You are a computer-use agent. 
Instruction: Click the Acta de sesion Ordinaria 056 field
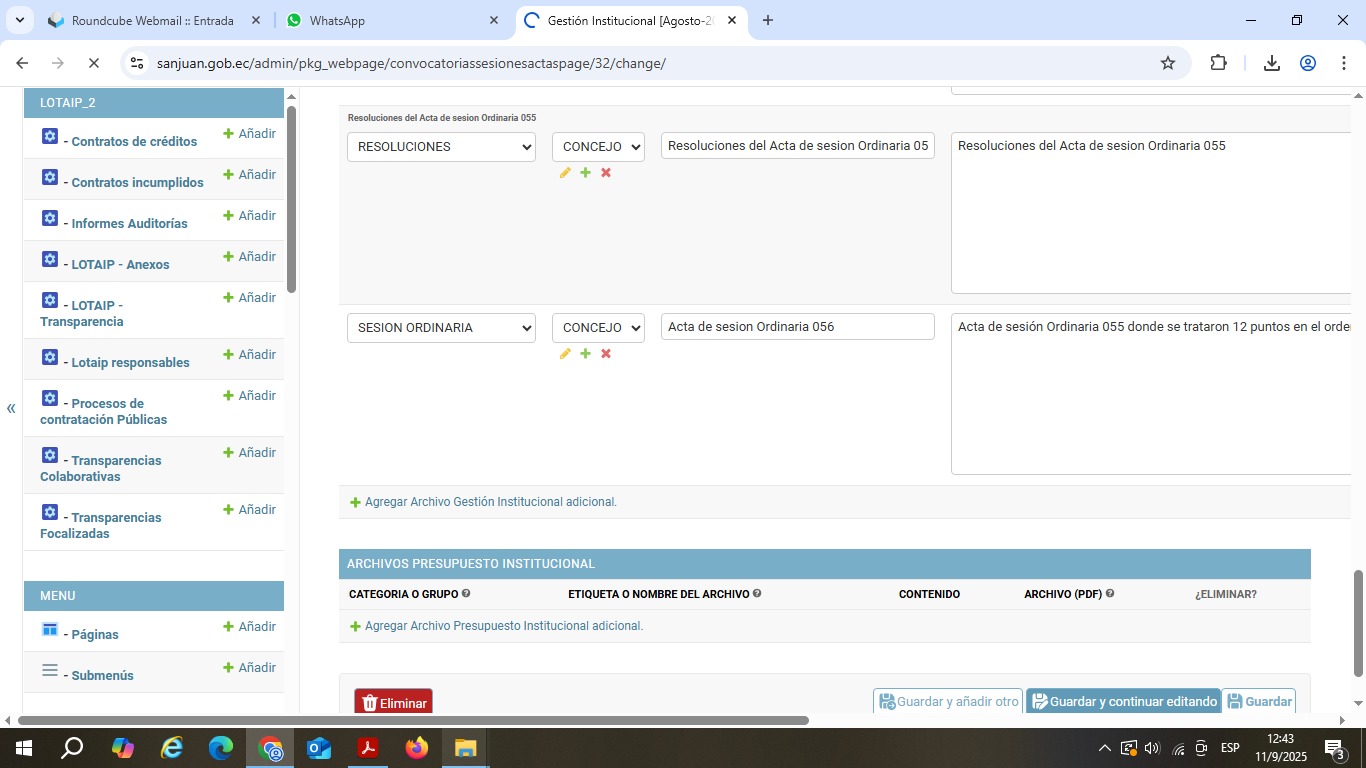797,327
